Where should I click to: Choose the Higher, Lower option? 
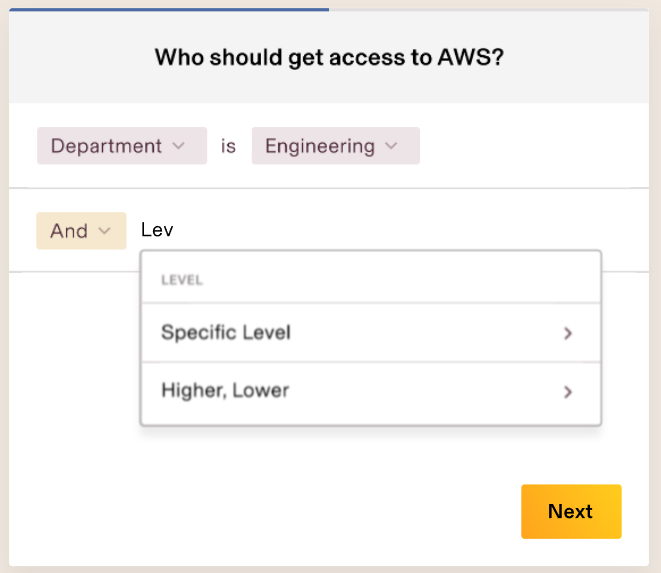pos(371,392)
